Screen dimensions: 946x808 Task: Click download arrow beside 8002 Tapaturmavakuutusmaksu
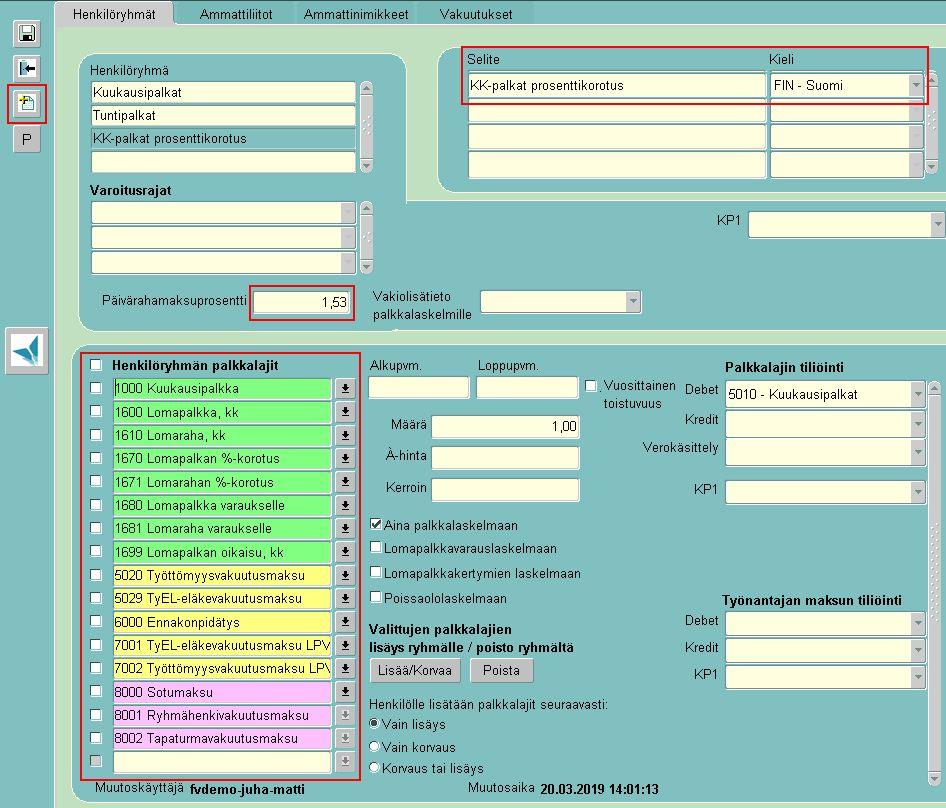pyautogui.click(x=345, y=738)
